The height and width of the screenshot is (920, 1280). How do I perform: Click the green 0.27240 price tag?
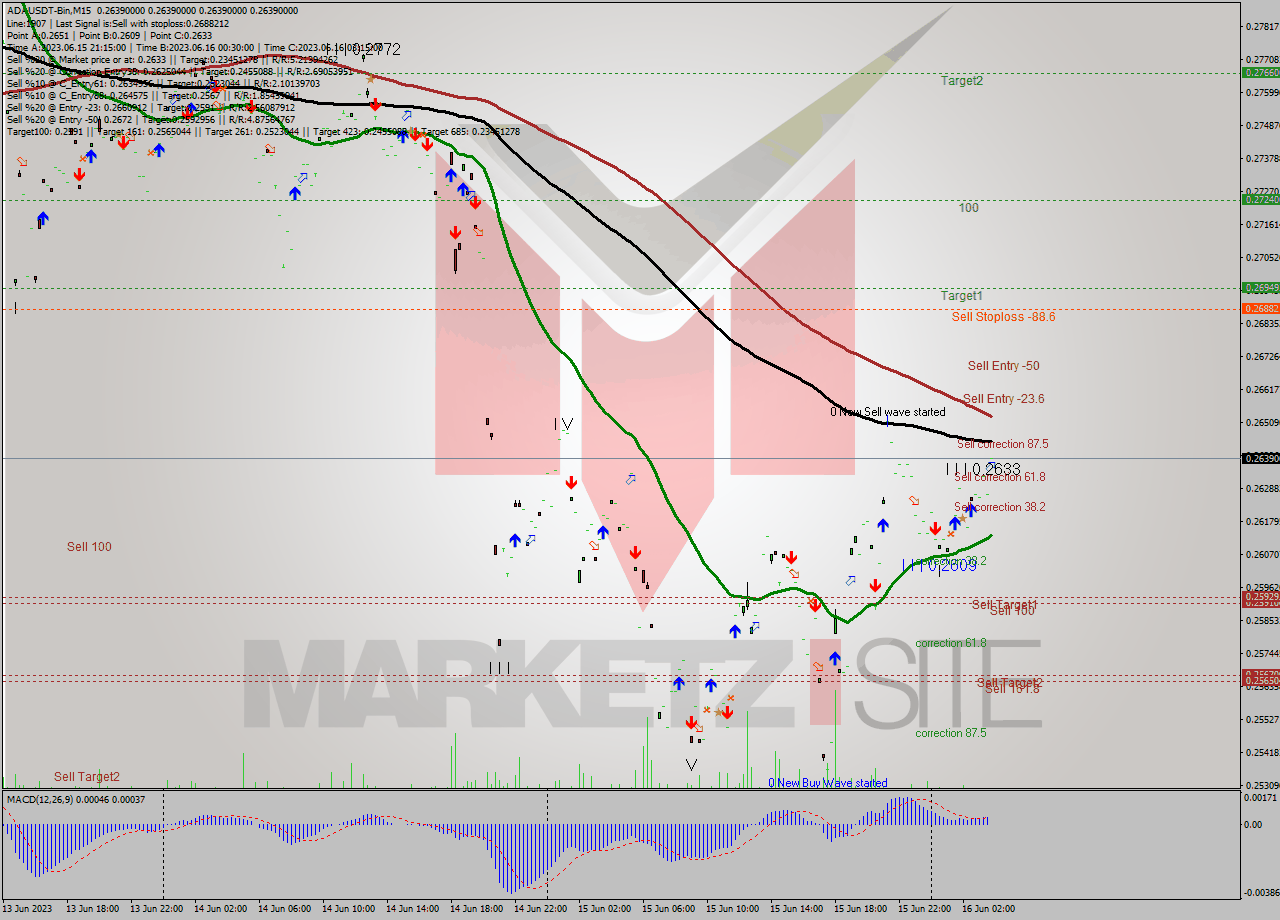1260,200
